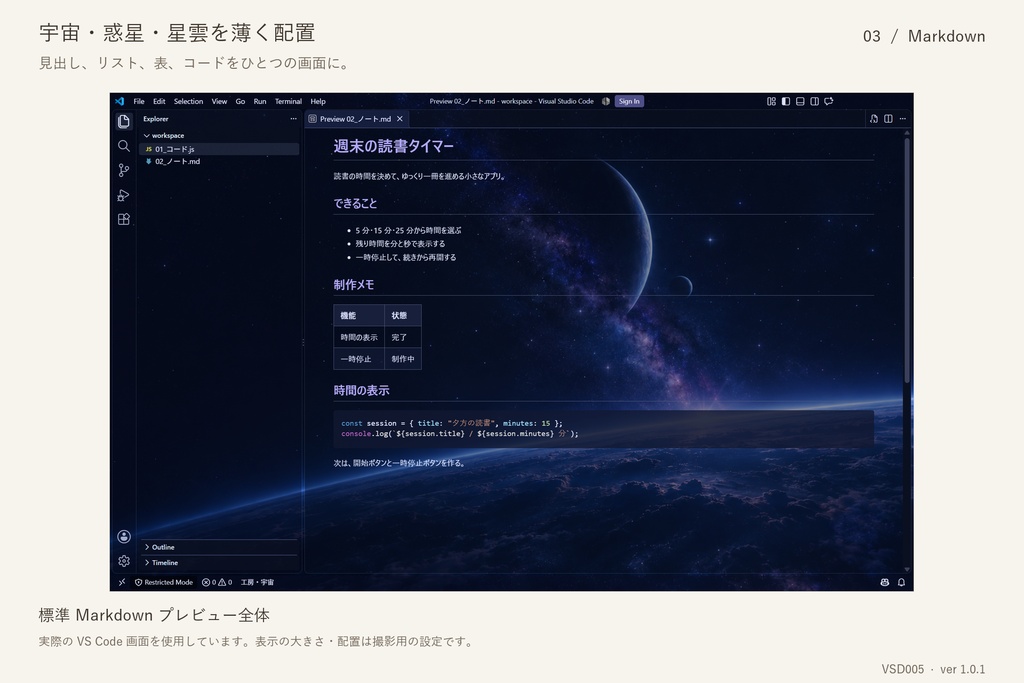Click the Copilot status bar icon
Viewport: 1024px width, 683px height.
click(x=885, y=582)
